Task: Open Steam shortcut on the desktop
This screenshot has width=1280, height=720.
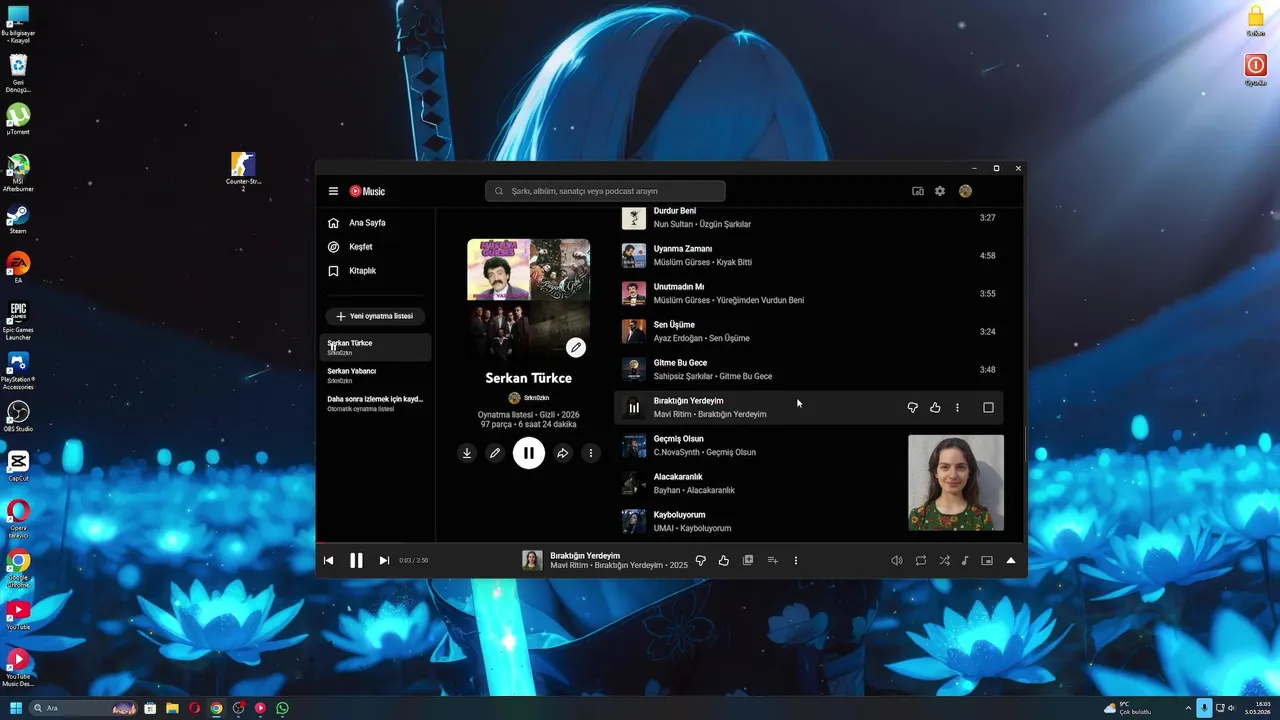Action: 18,220
